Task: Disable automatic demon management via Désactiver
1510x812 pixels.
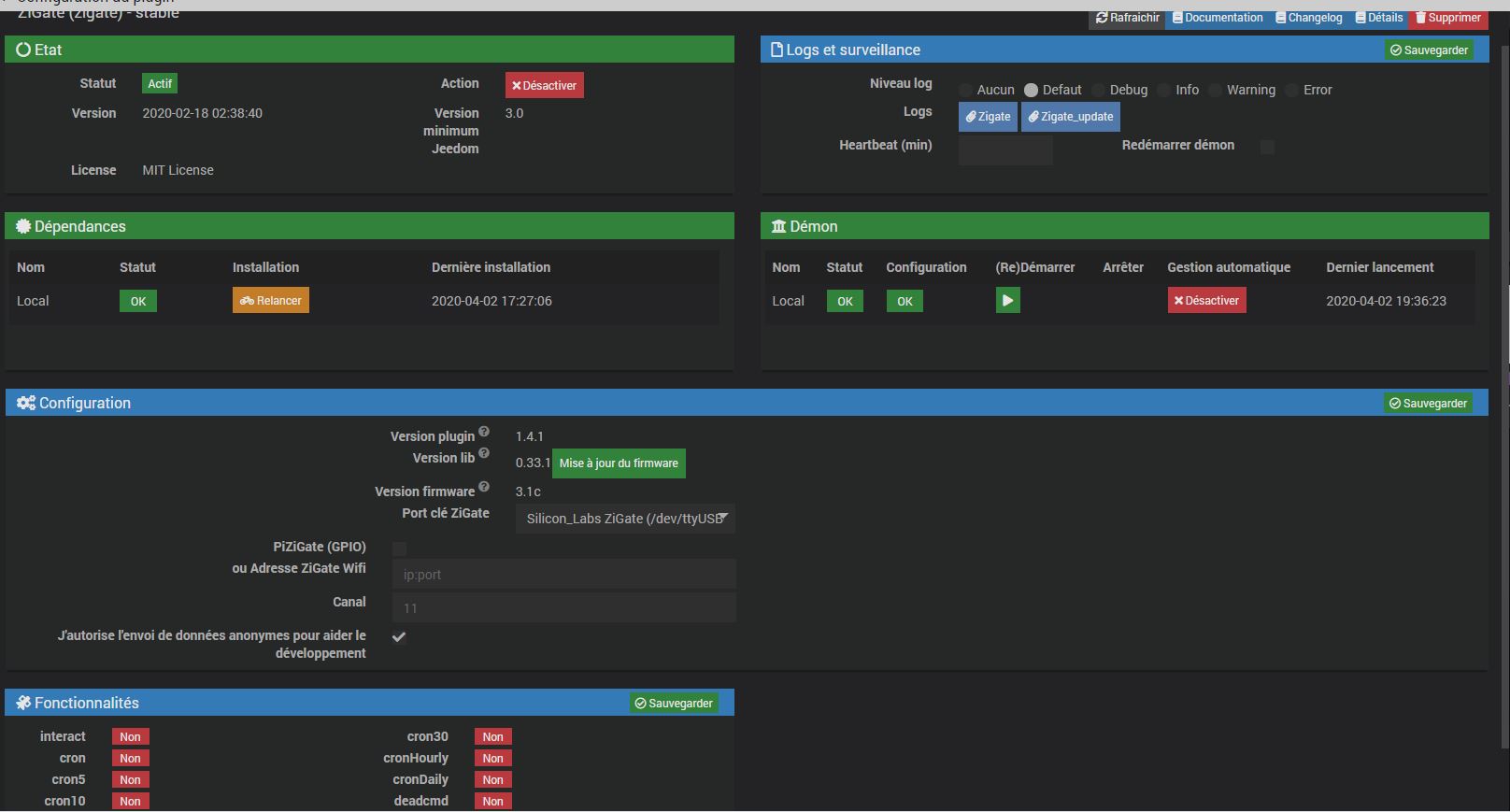Action: 1206,301
